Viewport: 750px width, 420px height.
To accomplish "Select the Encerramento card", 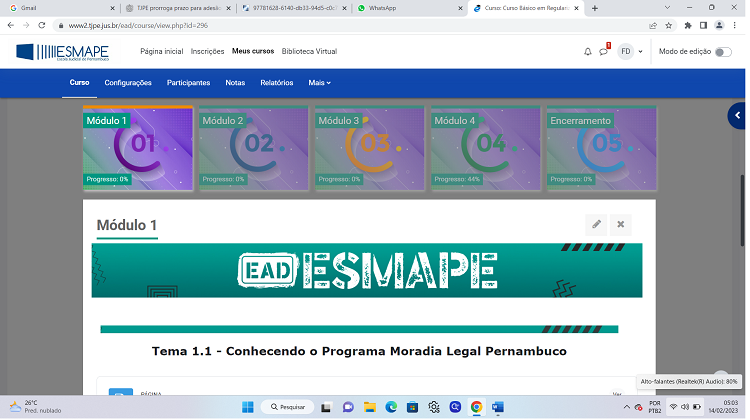I will [604, 149].
